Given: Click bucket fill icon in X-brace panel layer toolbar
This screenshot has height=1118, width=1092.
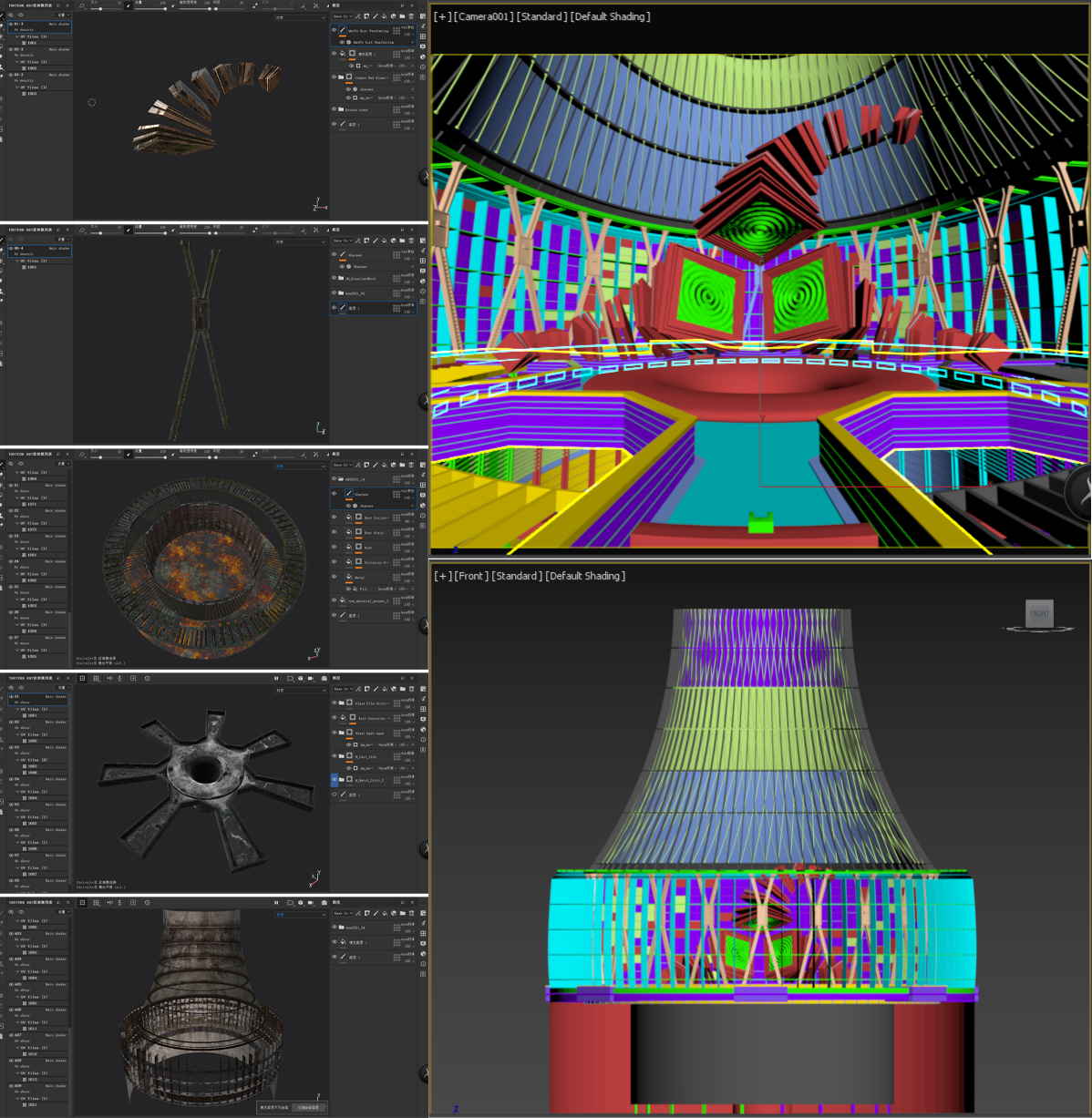Looking at the screenshot, I should coord(385,241).
